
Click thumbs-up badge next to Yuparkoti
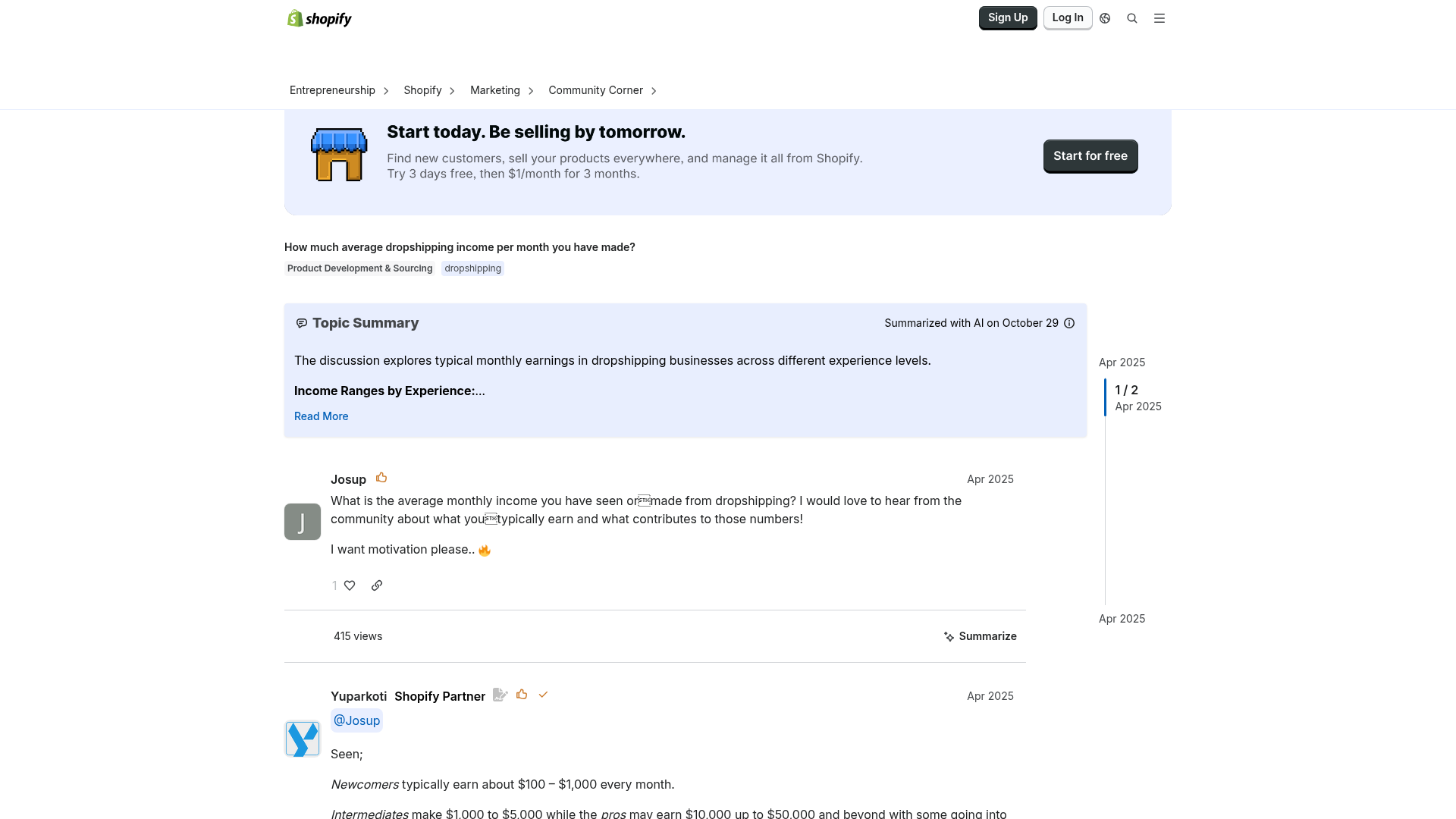point(522,695)
